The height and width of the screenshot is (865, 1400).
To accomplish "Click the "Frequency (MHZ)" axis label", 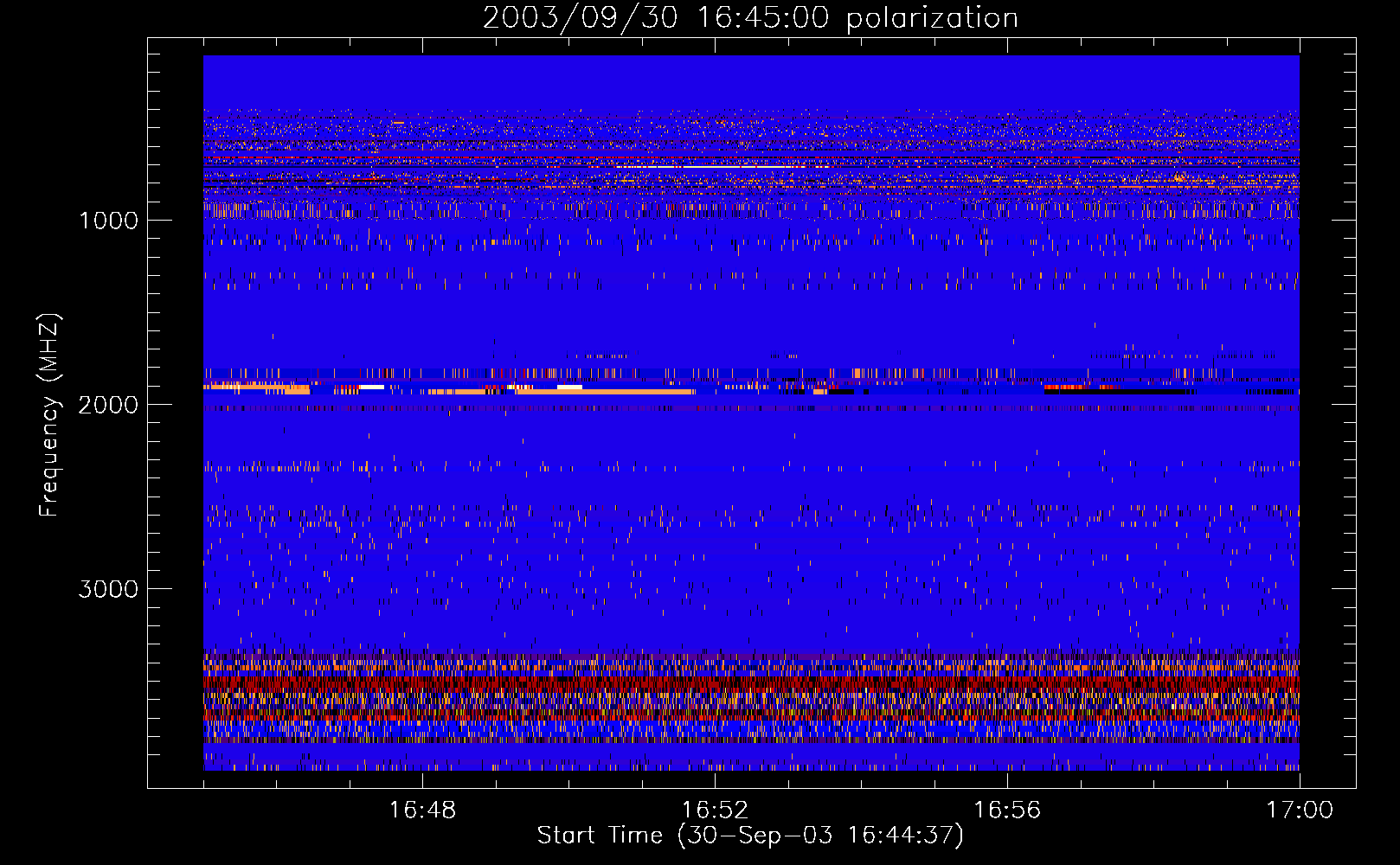I will [49, 415].
